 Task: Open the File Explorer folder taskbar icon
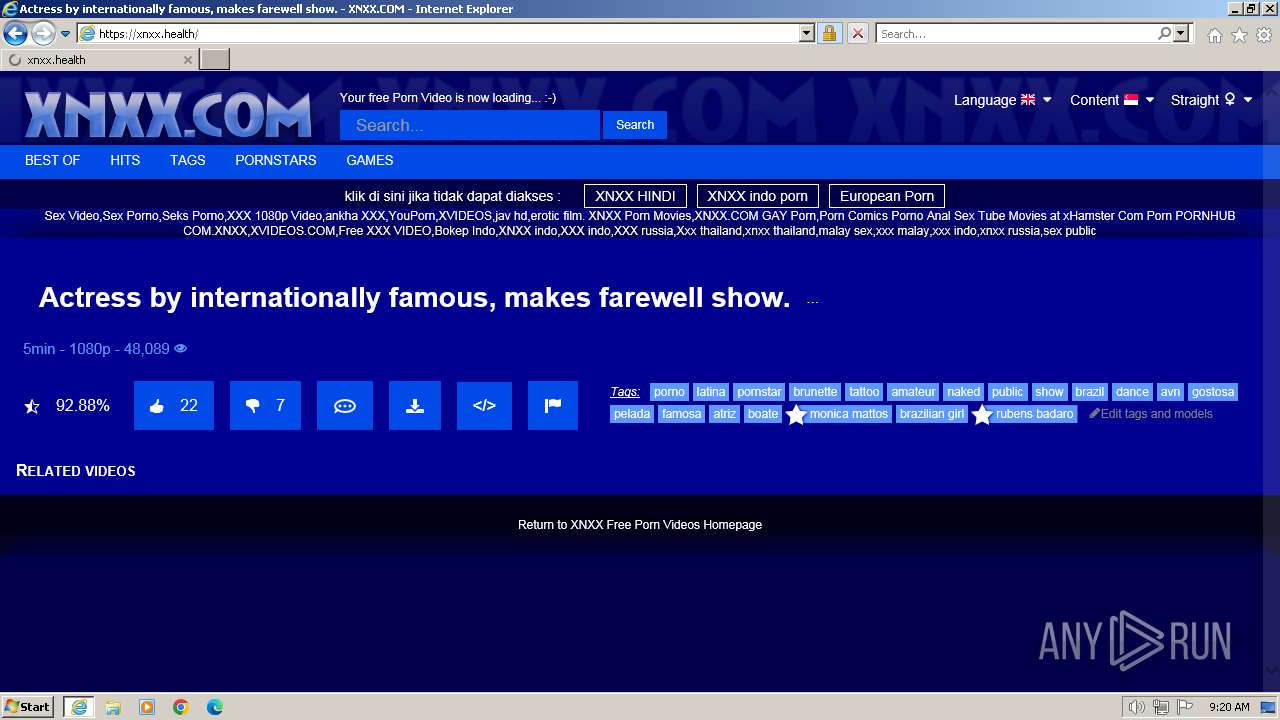pyautogui.click(x=113, y=707)
